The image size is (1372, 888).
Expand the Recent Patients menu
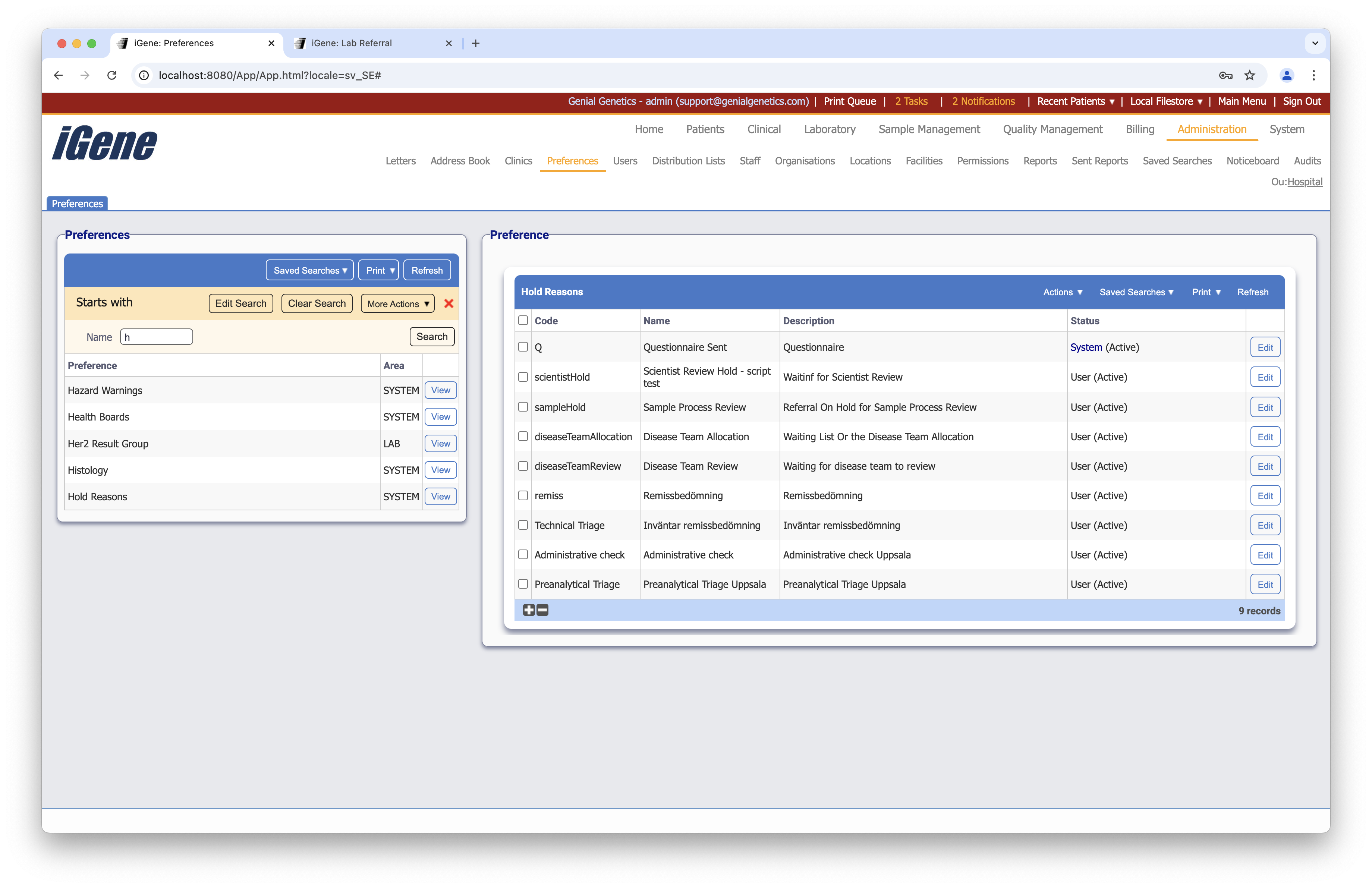[x=1075, y=101]
